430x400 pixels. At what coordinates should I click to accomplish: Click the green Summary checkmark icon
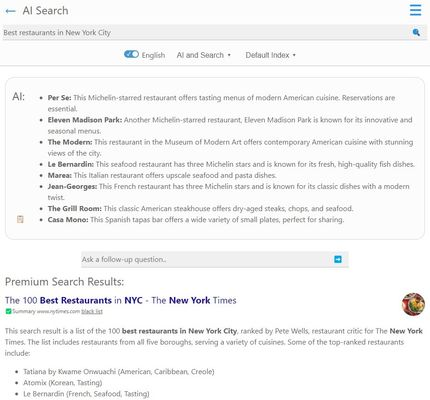point(8,311)
